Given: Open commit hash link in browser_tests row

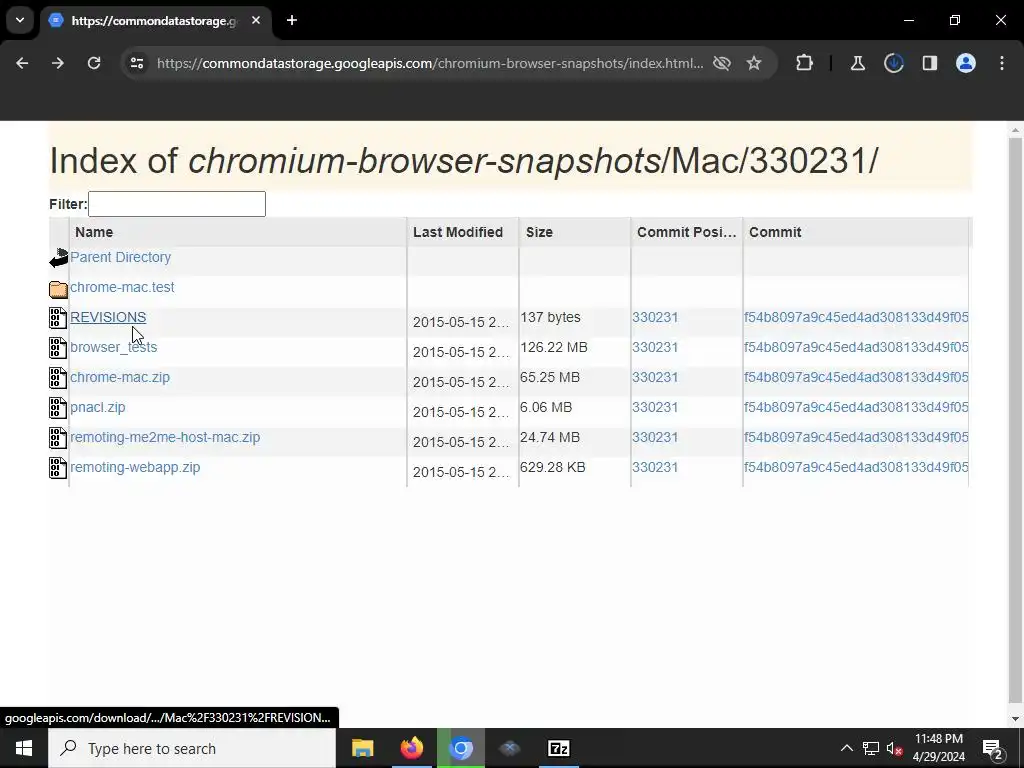Looking at the screenshot, I should pyautogui.click(x=856, y=347).
